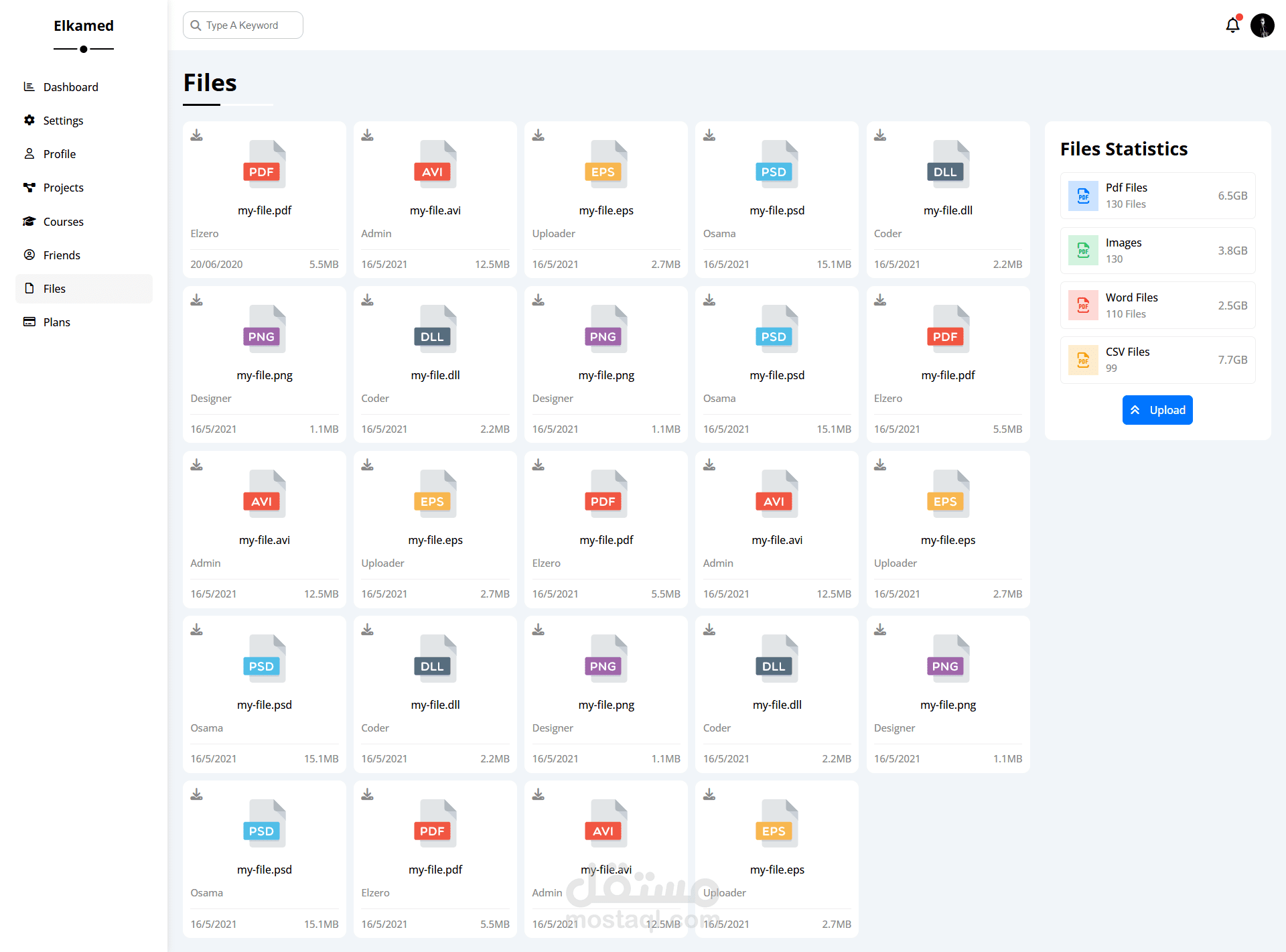Click the red Word Files icon
Image resolution: width=1286 pixels, height=952 pixels.
pos(1082,305)
